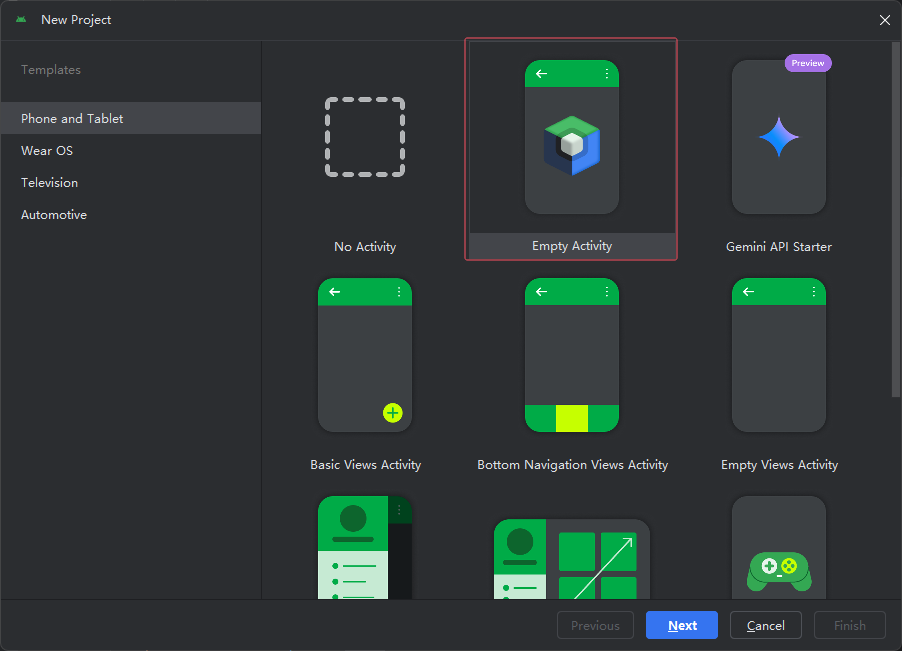Click the disabled Previous button
Viewport: 902px width, 651px height.
(x=595, y=625)
